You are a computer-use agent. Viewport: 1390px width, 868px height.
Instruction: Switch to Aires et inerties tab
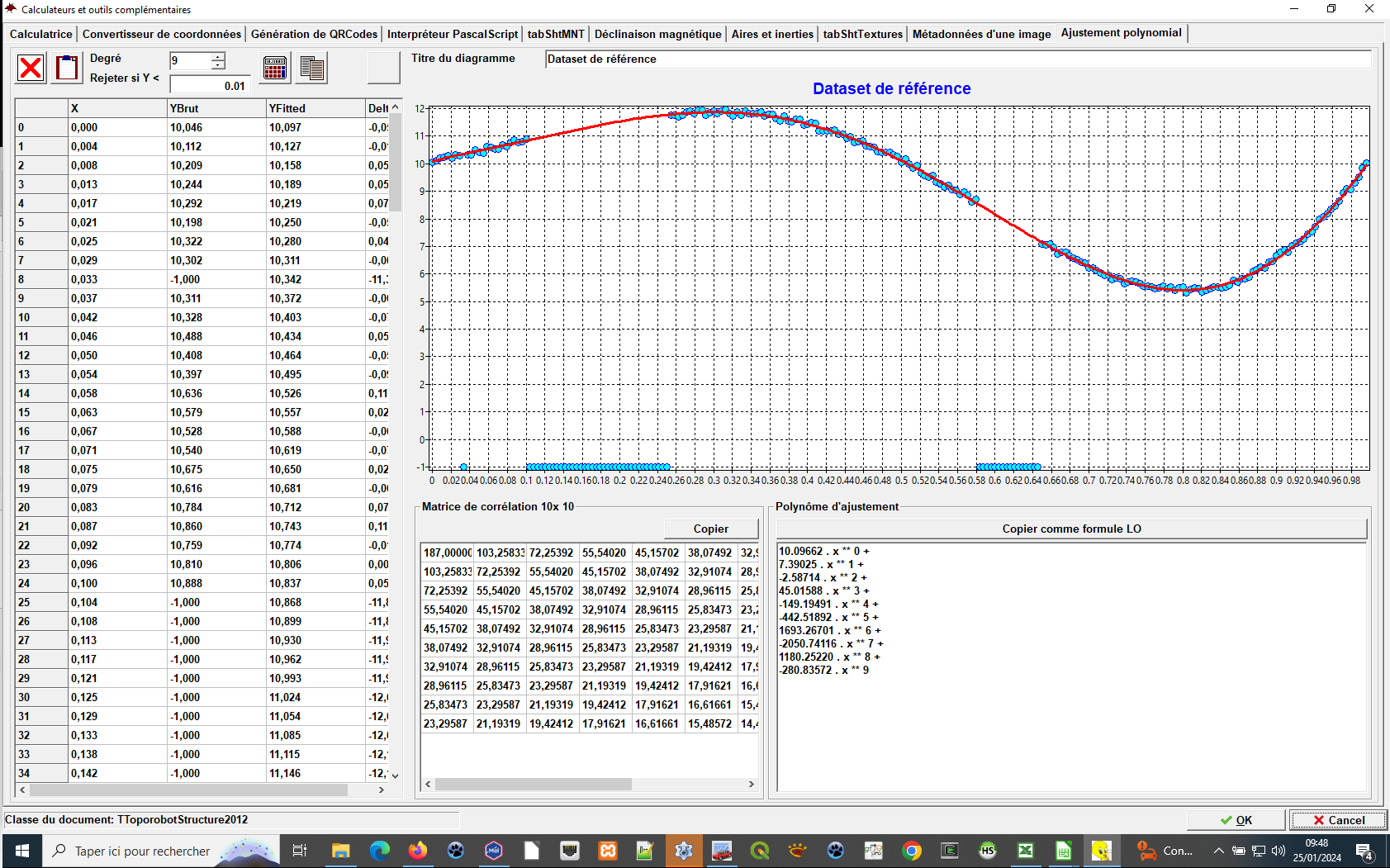[x=772, y=34]
